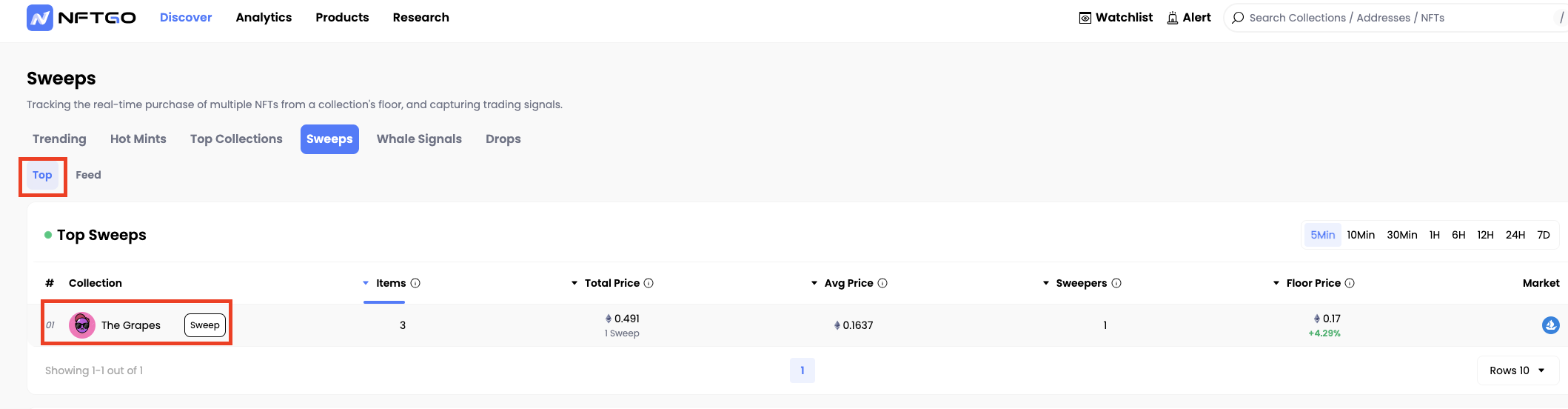Sort by Floor Price column arrow
The width and height of the screenshot is (1568, 409).
click(x=1276, y=283)
